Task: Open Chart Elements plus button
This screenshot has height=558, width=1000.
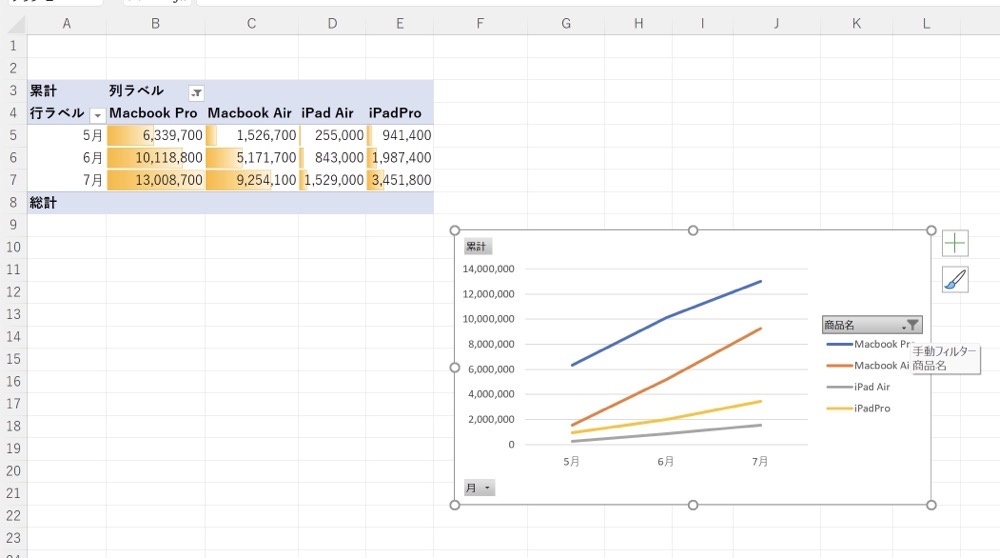Action: [955, 243]
